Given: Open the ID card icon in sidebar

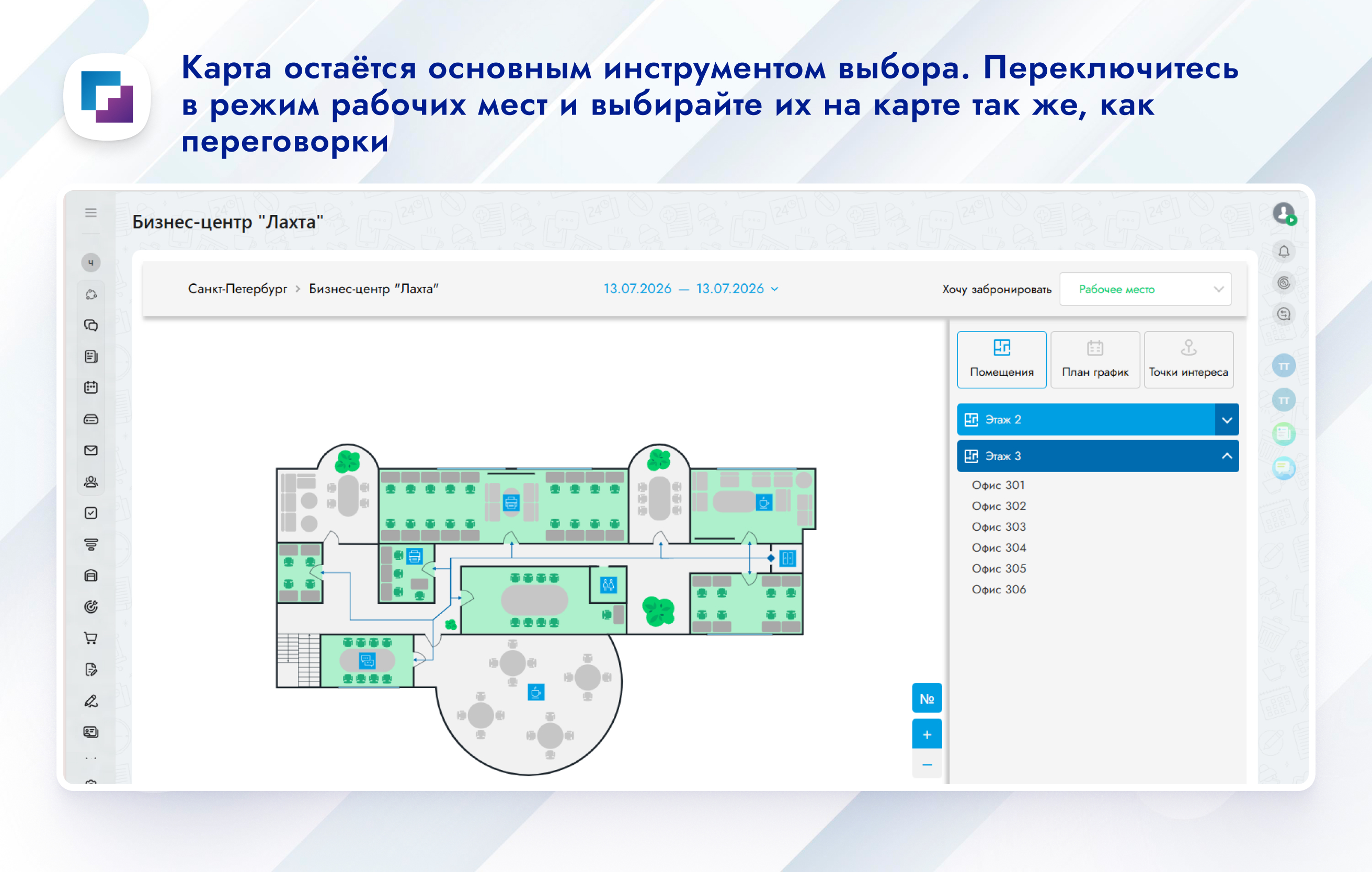Looking at the screenshot, I should pos(90,732).
